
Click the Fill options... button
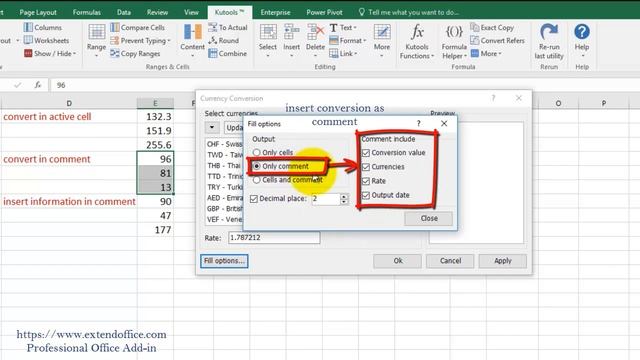click(224, 261)
